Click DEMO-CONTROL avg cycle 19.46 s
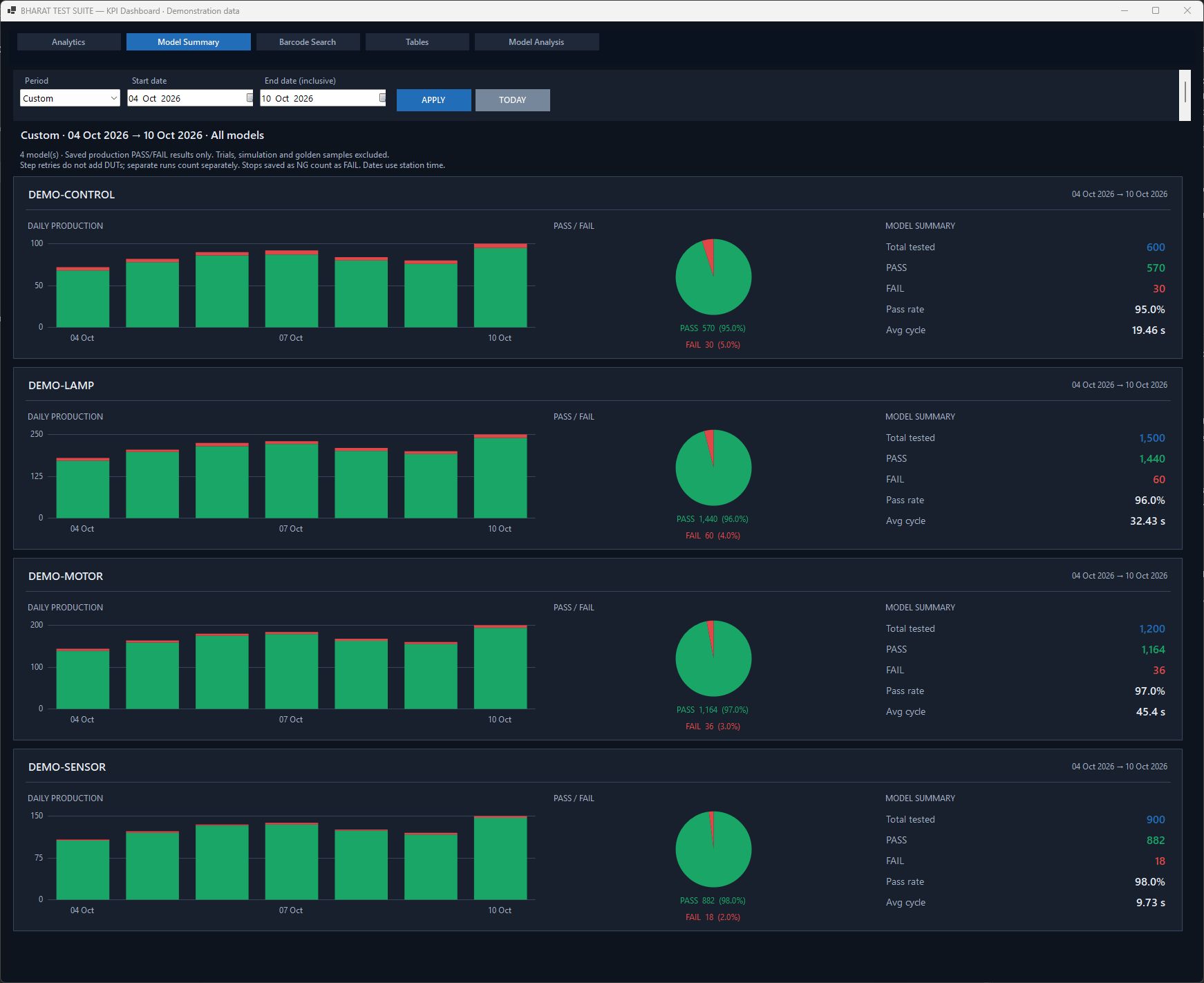1204x983 pixels. (x=1149, y=330)
